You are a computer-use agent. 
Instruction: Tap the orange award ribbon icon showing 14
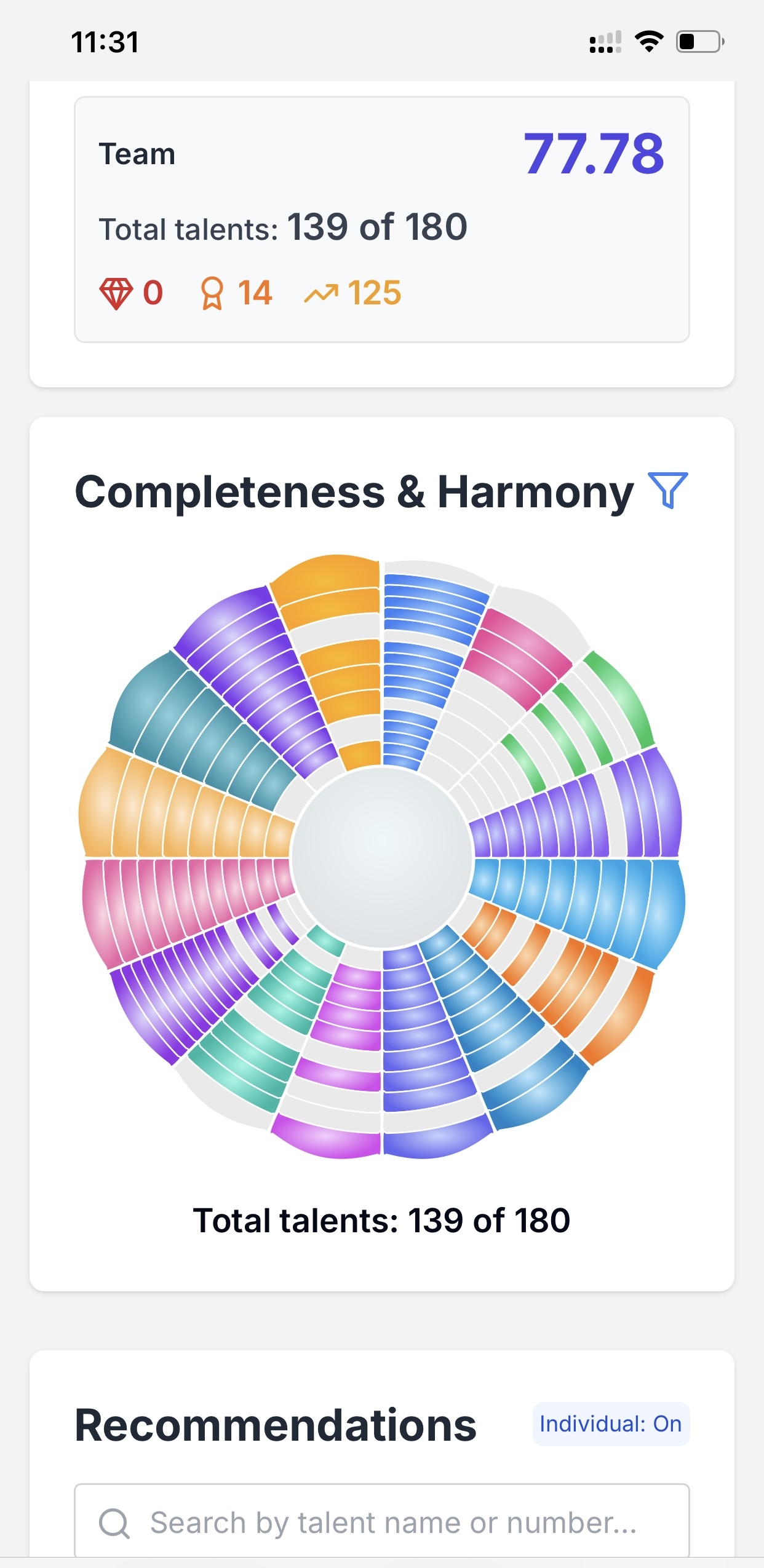[212, 293]
